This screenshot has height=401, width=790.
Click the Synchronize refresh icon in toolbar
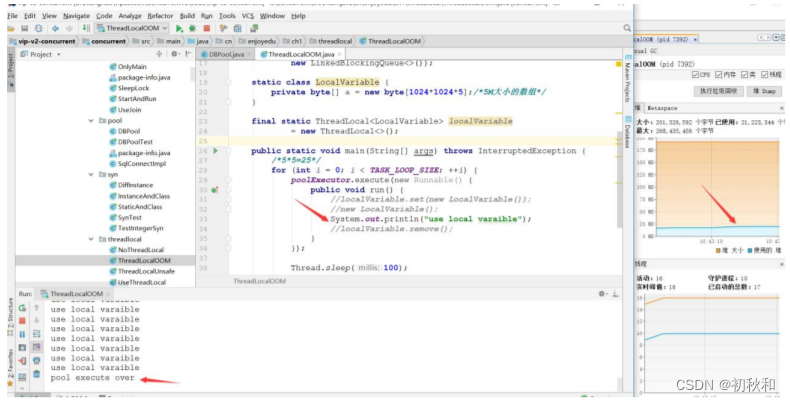(x=38, y=28)
